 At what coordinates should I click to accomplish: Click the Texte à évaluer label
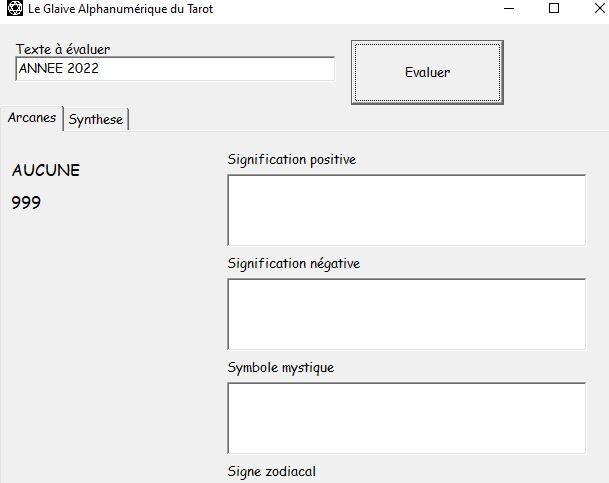(x=63, y=48)
